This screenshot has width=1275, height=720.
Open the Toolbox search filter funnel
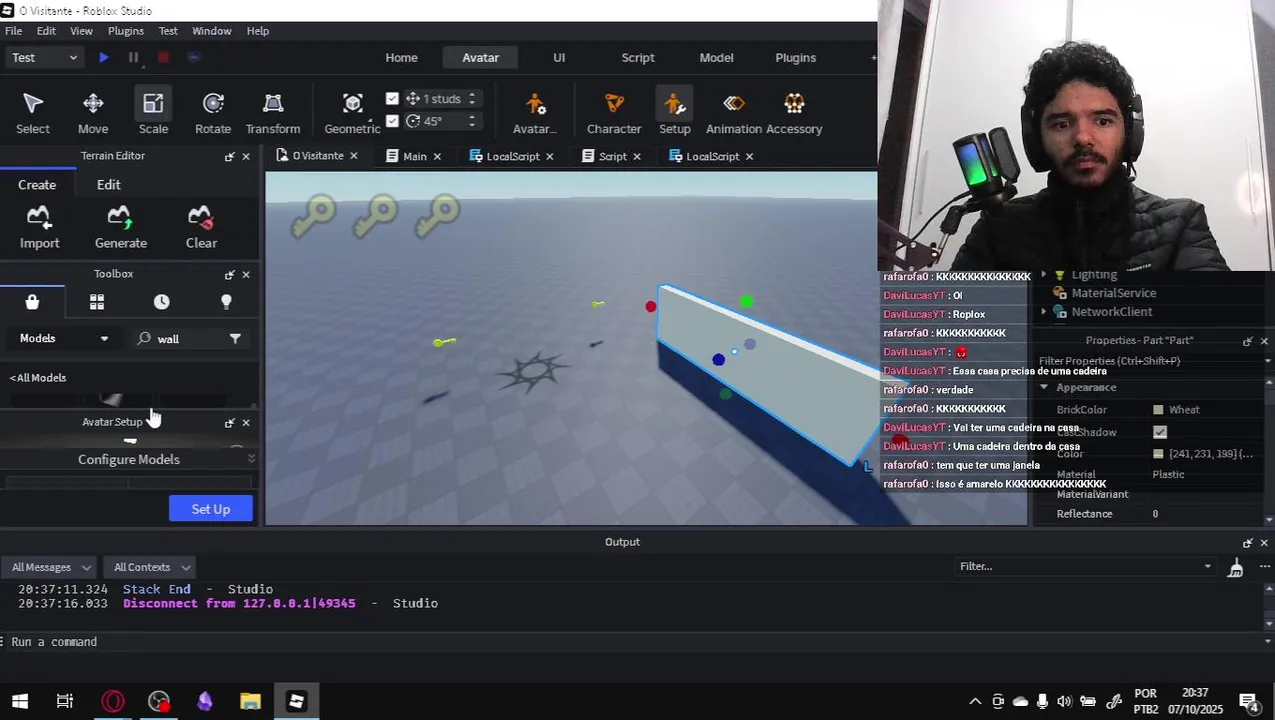click(x=235, y=339)
